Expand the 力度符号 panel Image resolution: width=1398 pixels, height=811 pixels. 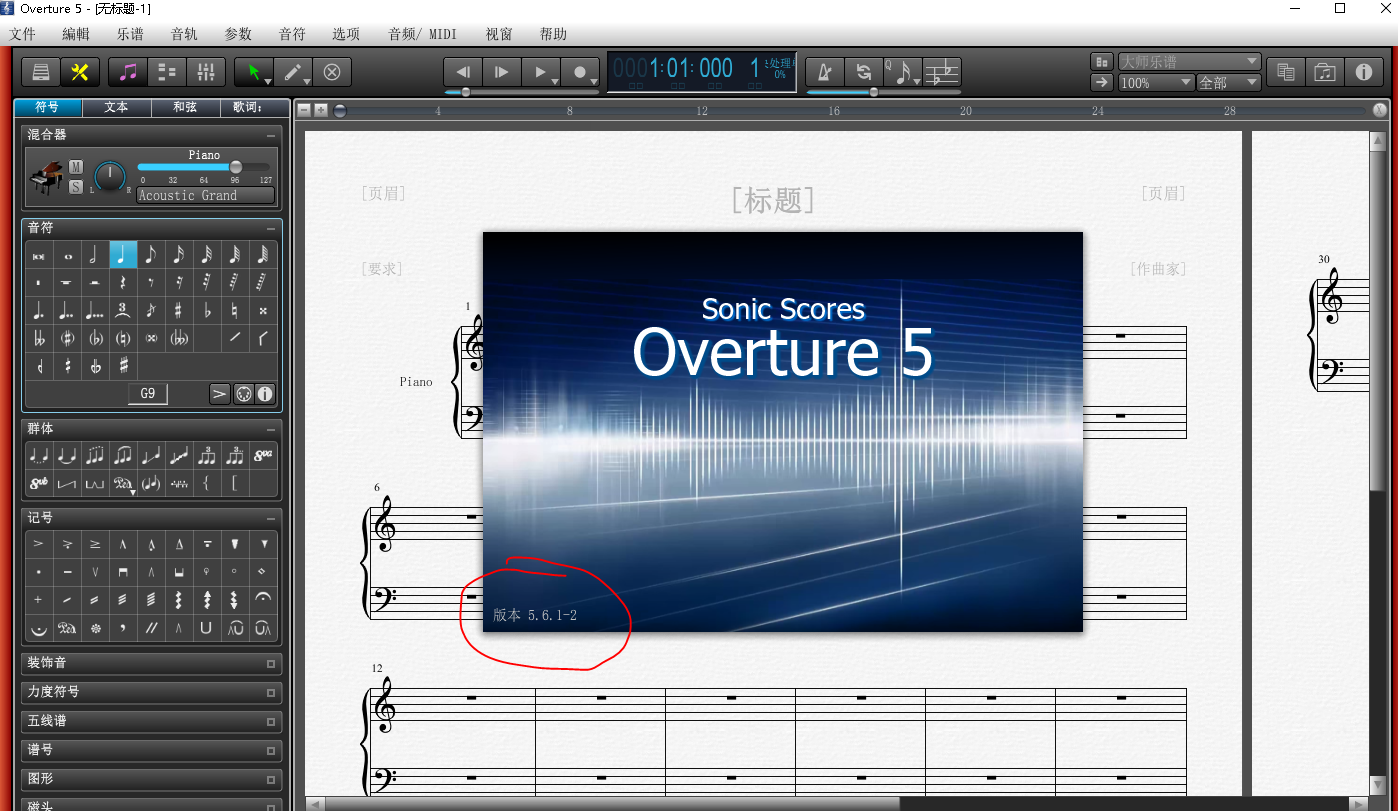coord(271,692)
